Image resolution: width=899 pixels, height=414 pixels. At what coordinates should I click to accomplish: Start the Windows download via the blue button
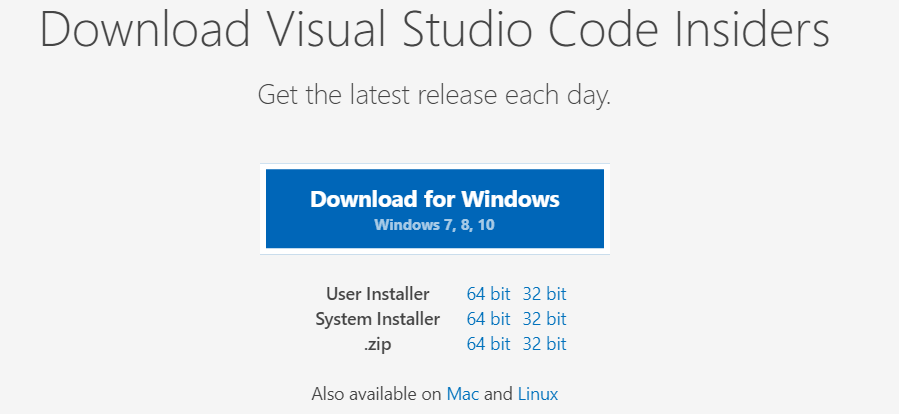pos(435,209)
